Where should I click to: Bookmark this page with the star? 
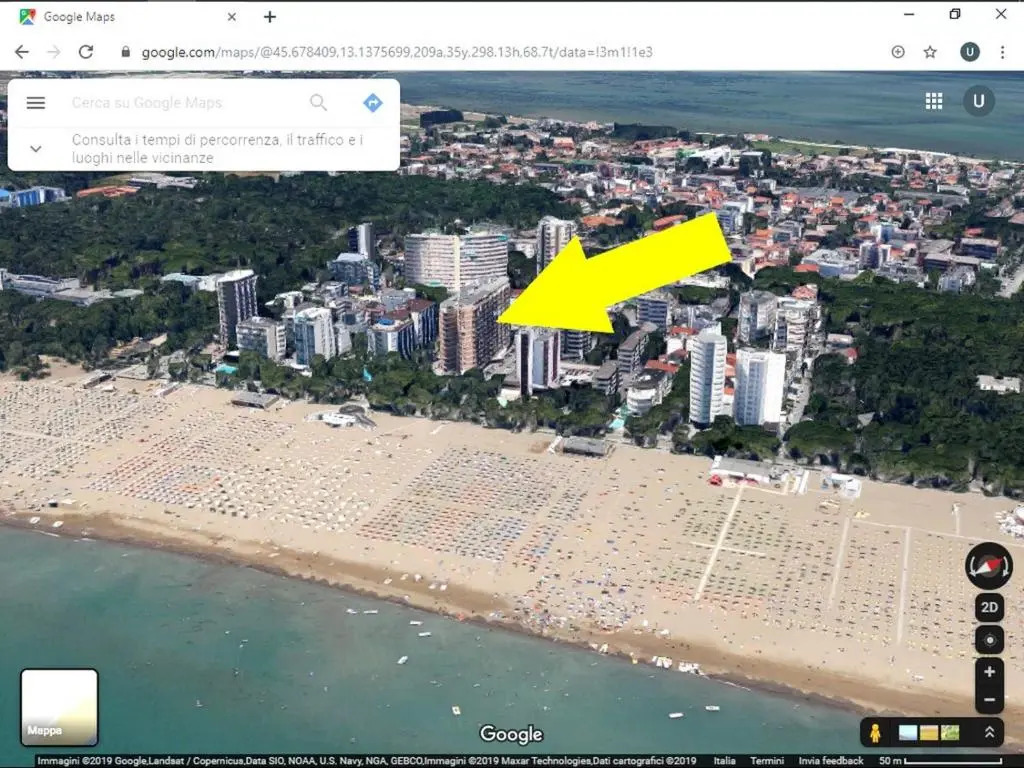coord(930,52)
